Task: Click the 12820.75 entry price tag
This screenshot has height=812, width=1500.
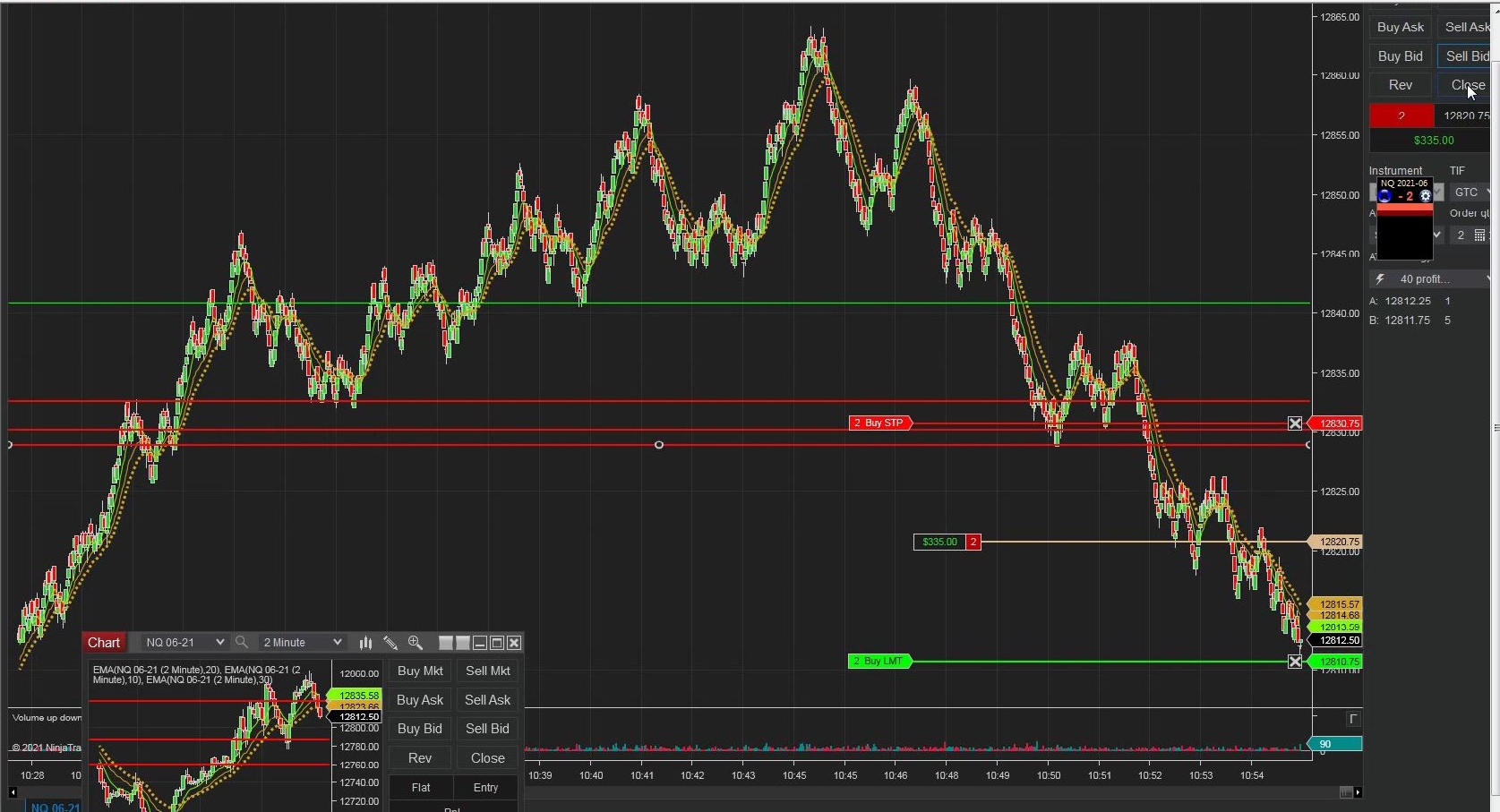Action: point(1336,542)
